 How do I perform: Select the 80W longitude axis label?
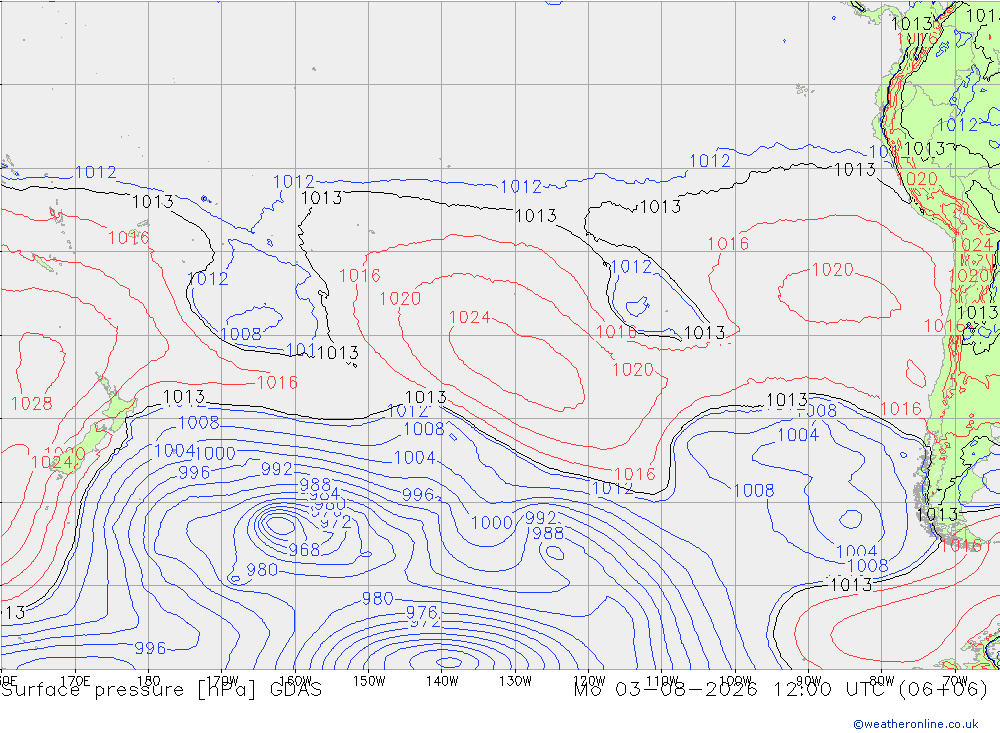click(x=882, y=681)
